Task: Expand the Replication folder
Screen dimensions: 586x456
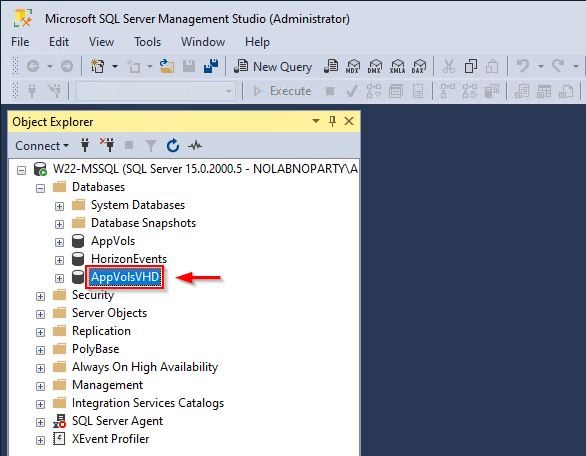Action: point(40,332)
